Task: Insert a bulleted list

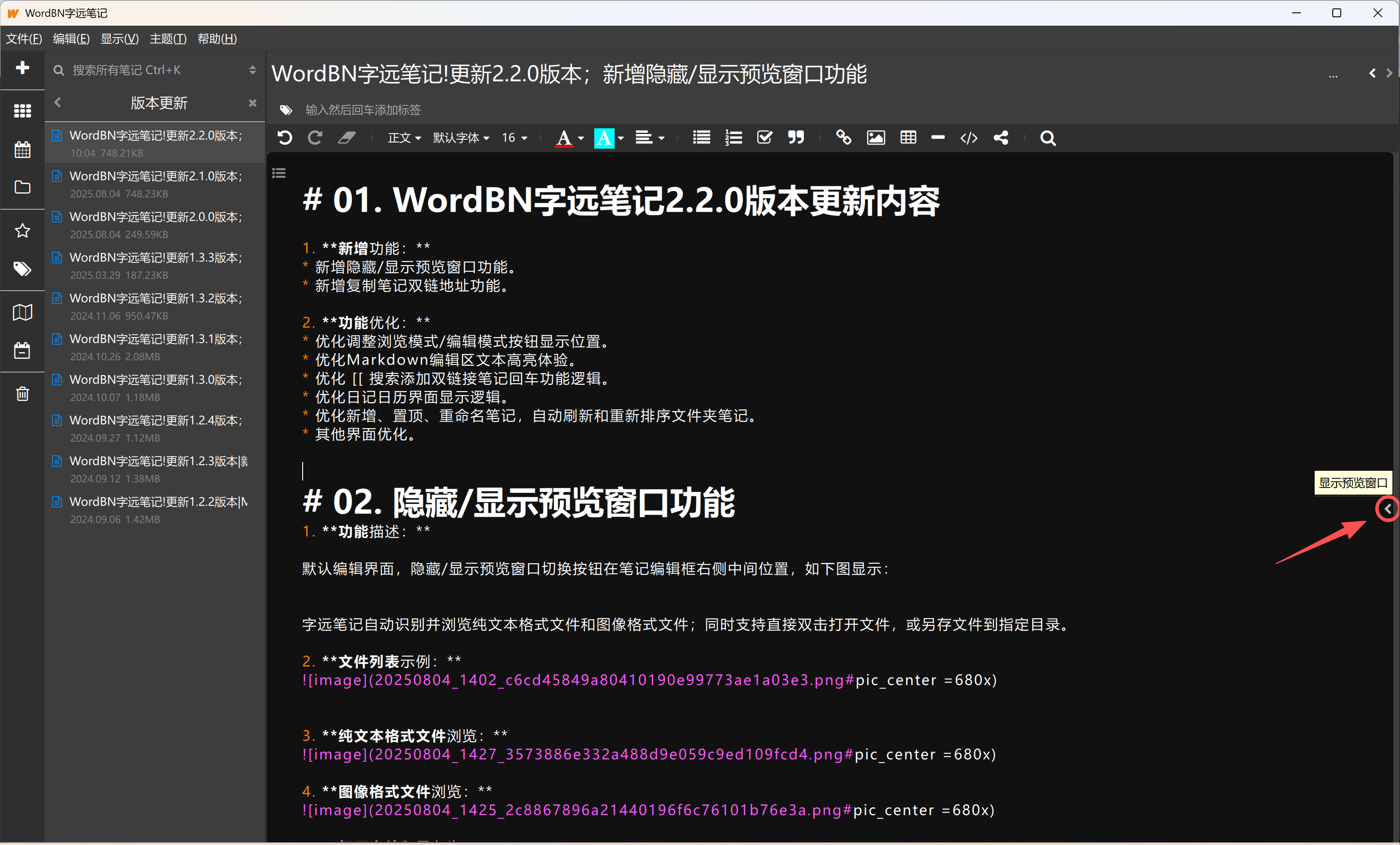Action: tap(702, 138)
